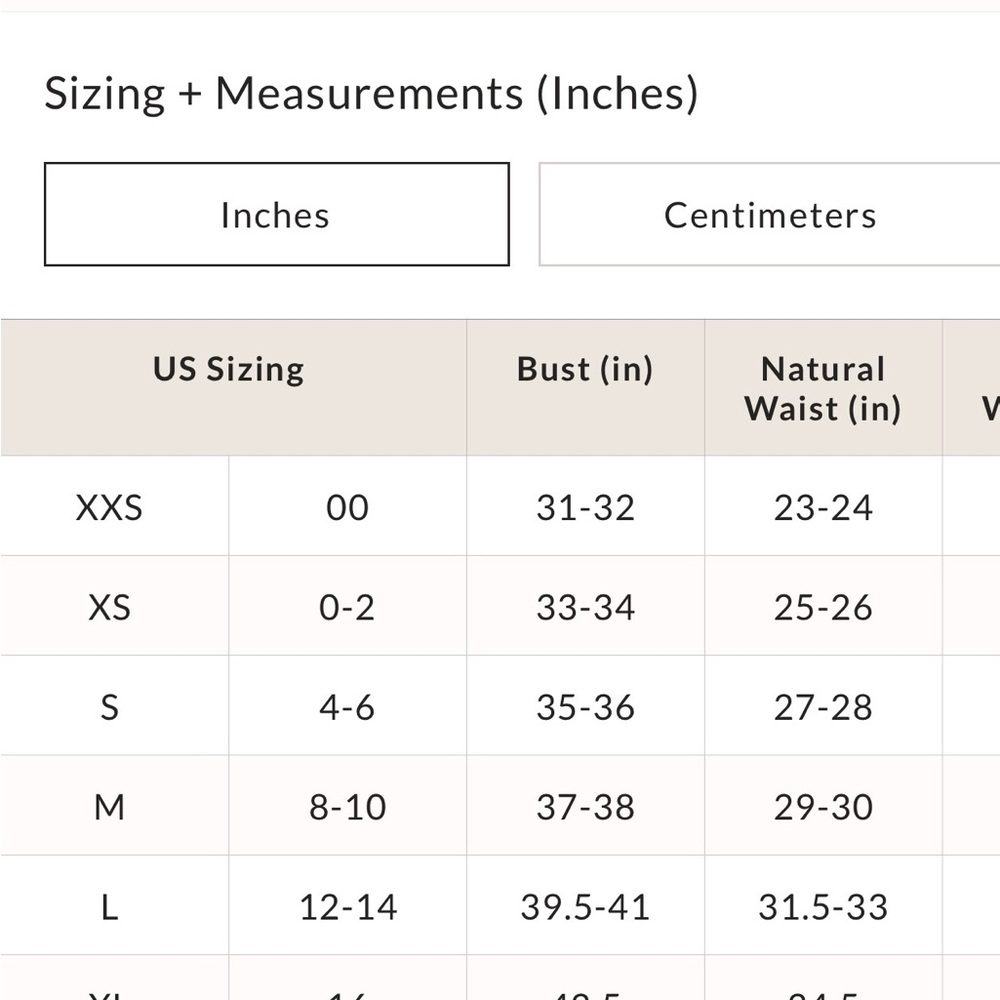Click the Sizing + Measurements heading
1000x1000 pixels.
point(371,94)
